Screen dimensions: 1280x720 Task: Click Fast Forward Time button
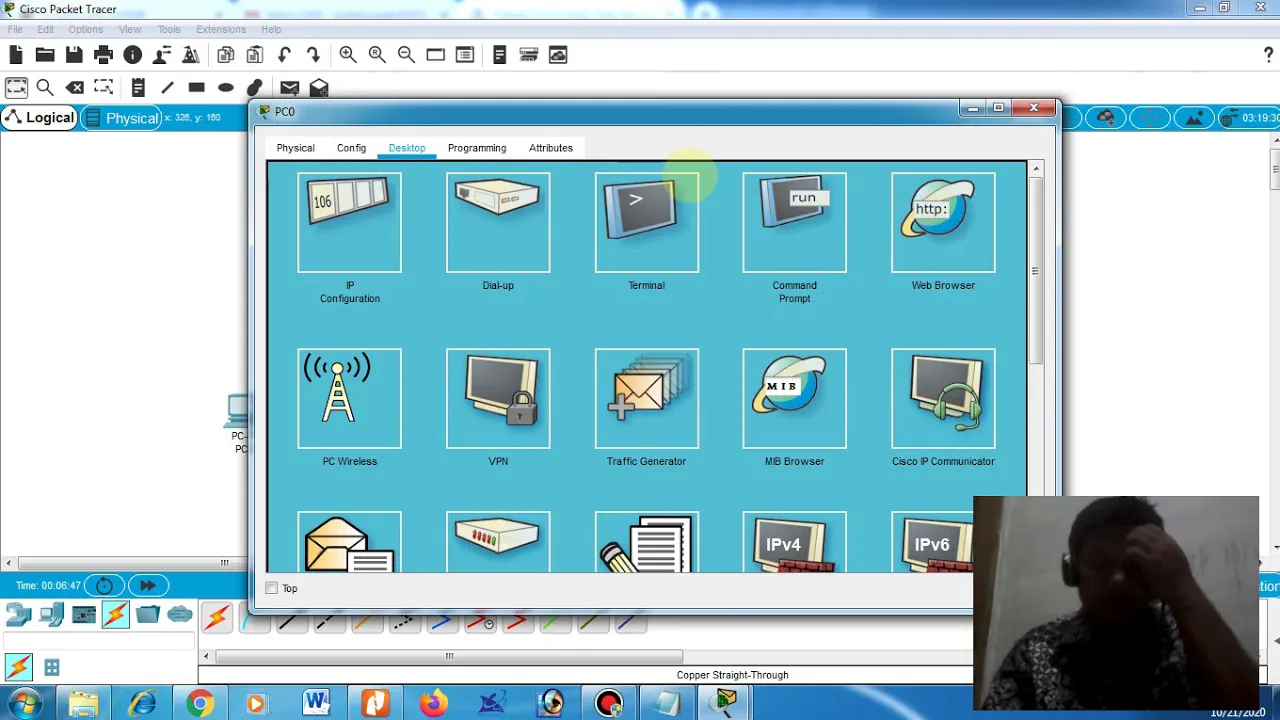tap(147, 585)
